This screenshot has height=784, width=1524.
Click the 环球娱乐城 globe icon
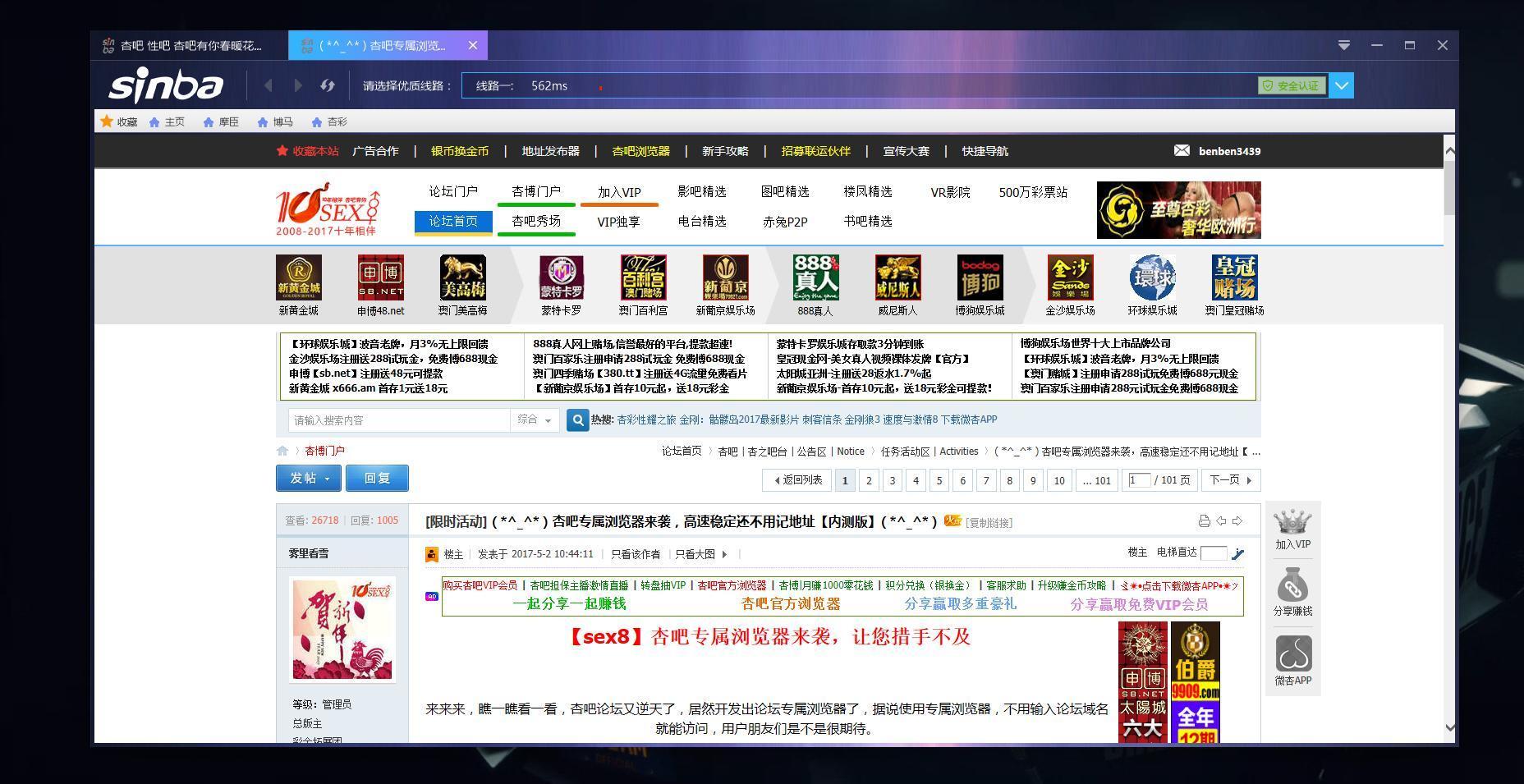[1152, 277]
